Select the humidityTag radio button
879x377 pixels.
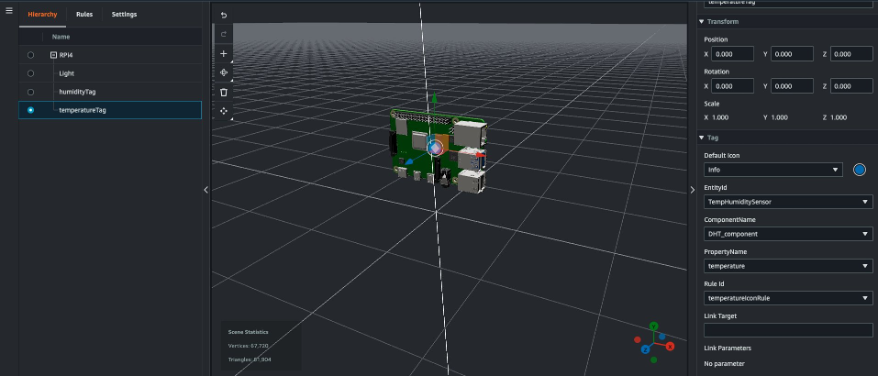coord(31,92)
